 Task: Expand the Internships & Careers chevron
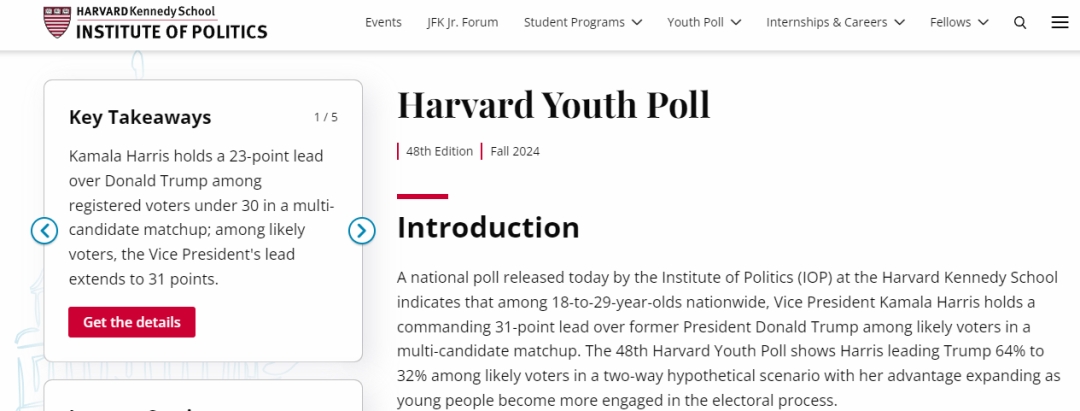click(899, 23)
